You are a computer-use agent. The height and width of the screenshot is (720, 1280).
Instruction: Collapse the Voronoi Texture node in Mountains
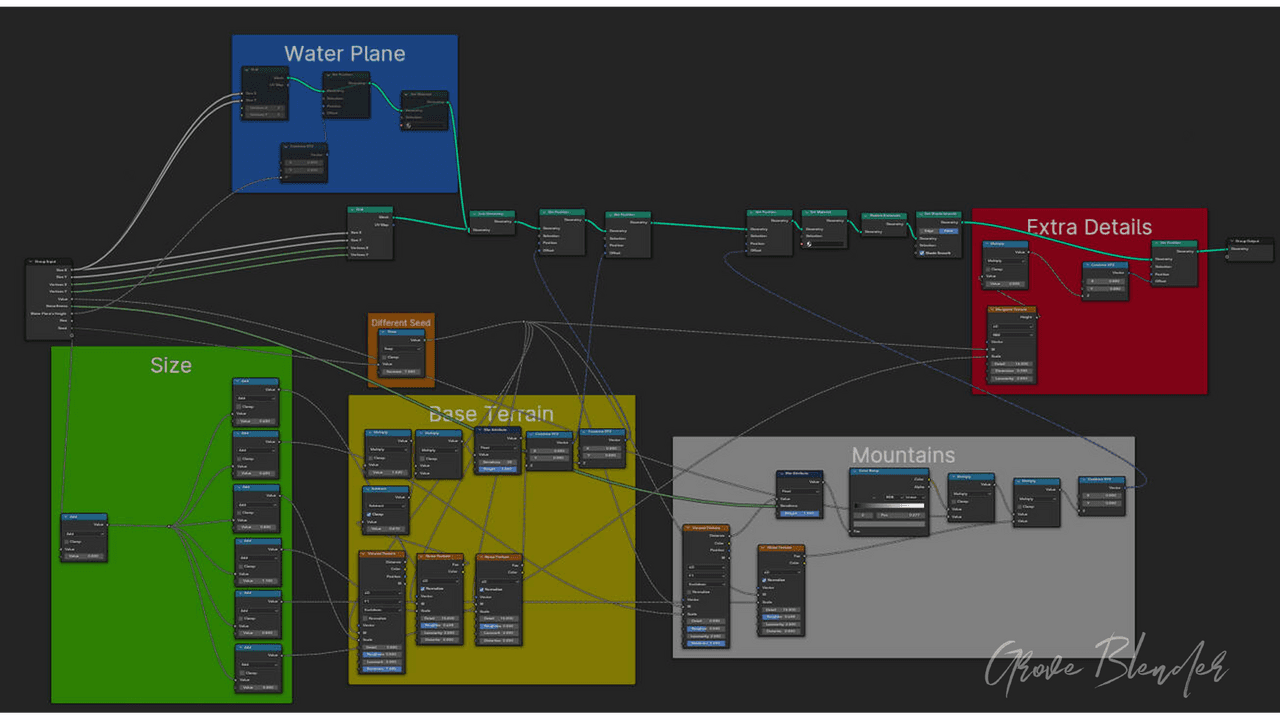coord(688,527)
